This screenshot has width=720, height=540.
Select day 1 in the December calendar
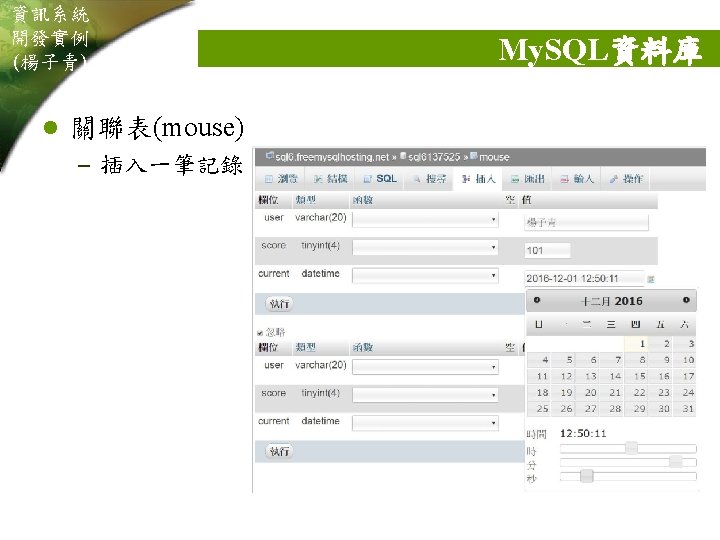coord(636,344)
